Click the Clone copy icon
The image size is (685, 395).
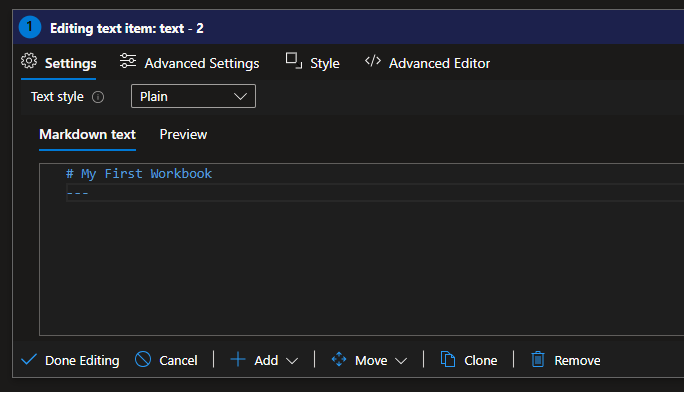tap(448, 360)
